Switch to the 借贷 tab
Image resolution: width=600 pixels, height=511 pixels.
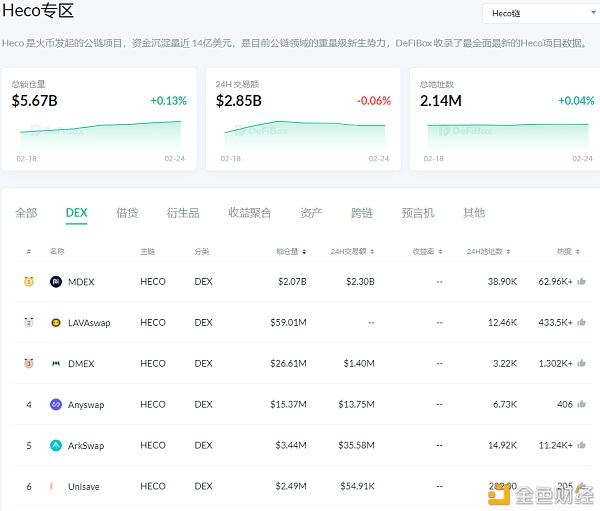pyautogui.click(x=127, y=213)
